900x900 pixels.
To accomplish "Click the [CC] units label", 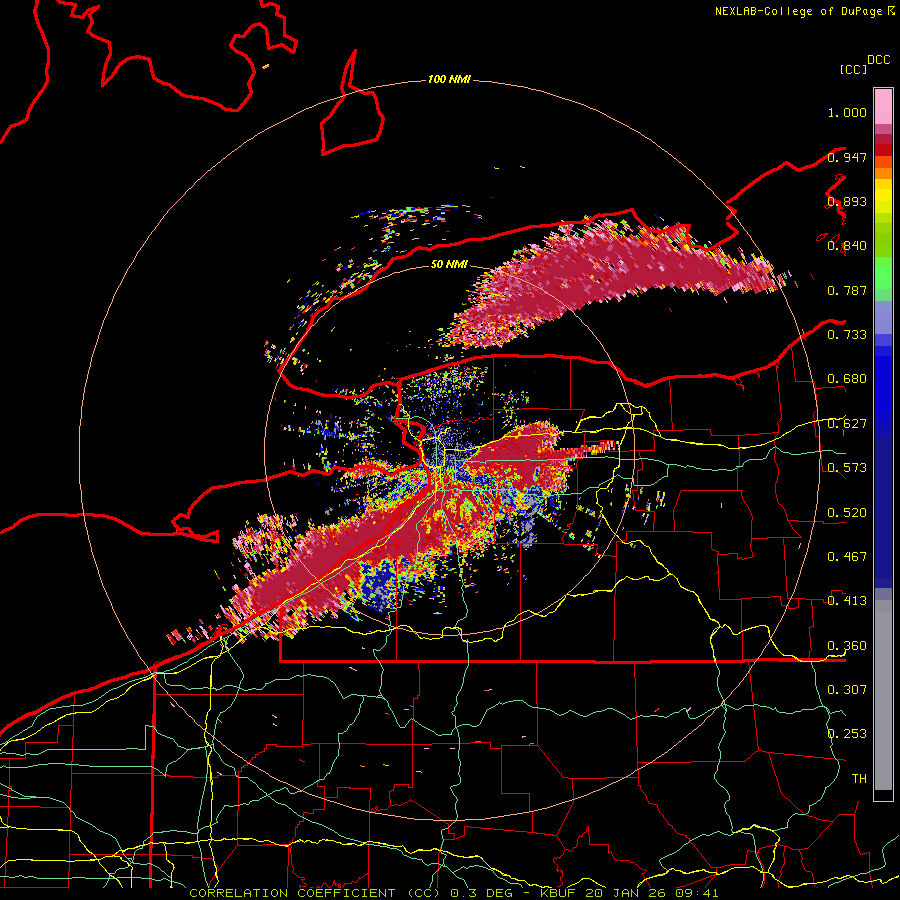I will click(x=854, y=69).
